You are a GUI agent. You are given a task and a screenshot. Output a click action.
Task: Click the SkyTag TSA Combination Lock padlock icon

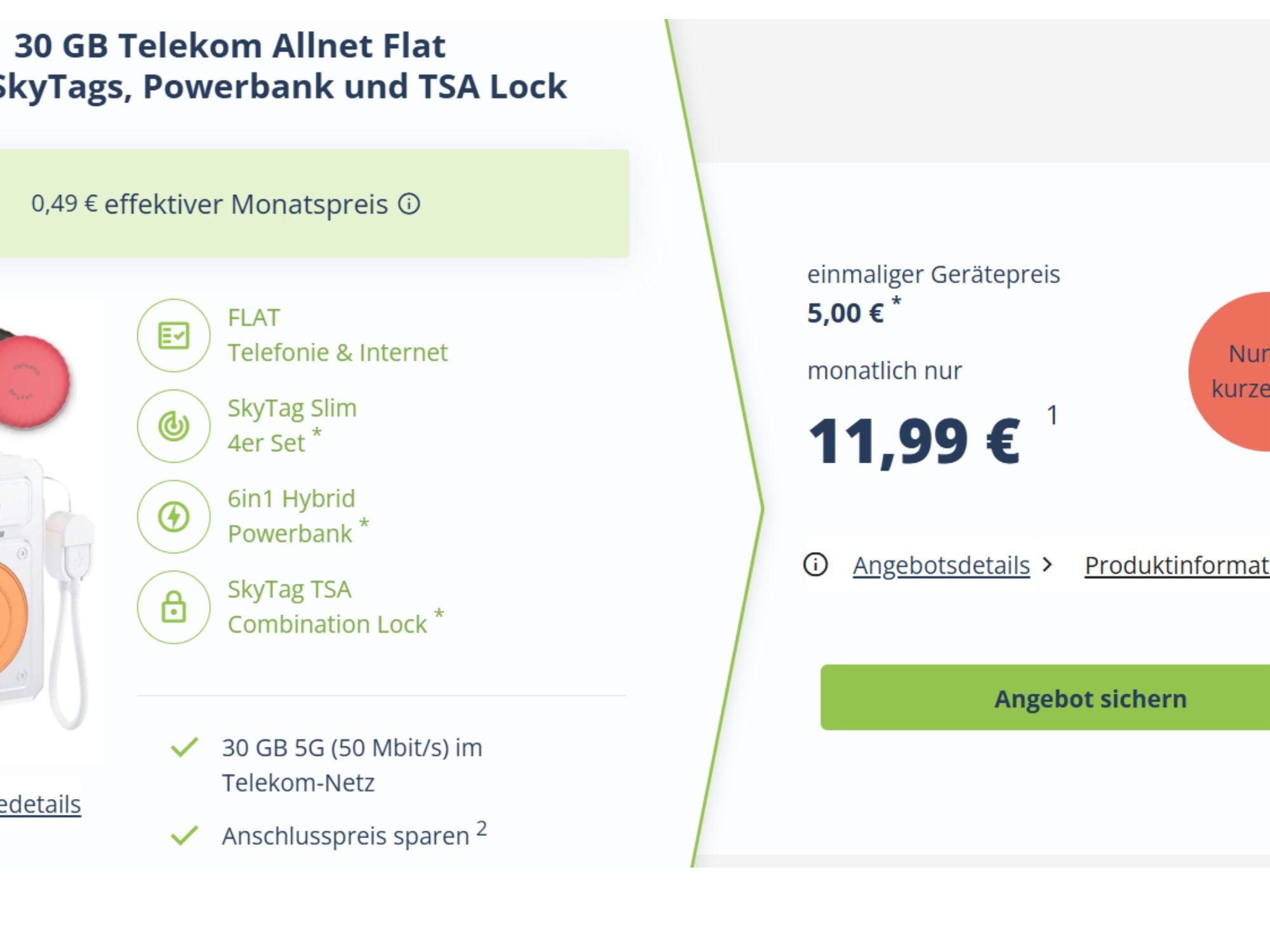[x=173, y=606]
